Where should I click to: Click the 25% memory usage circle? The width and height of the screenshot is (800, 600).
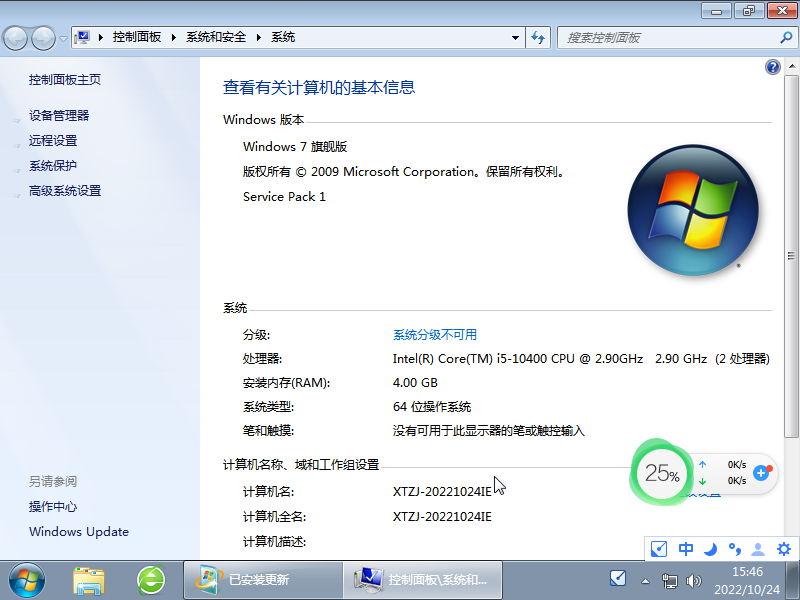pos(661,474)
